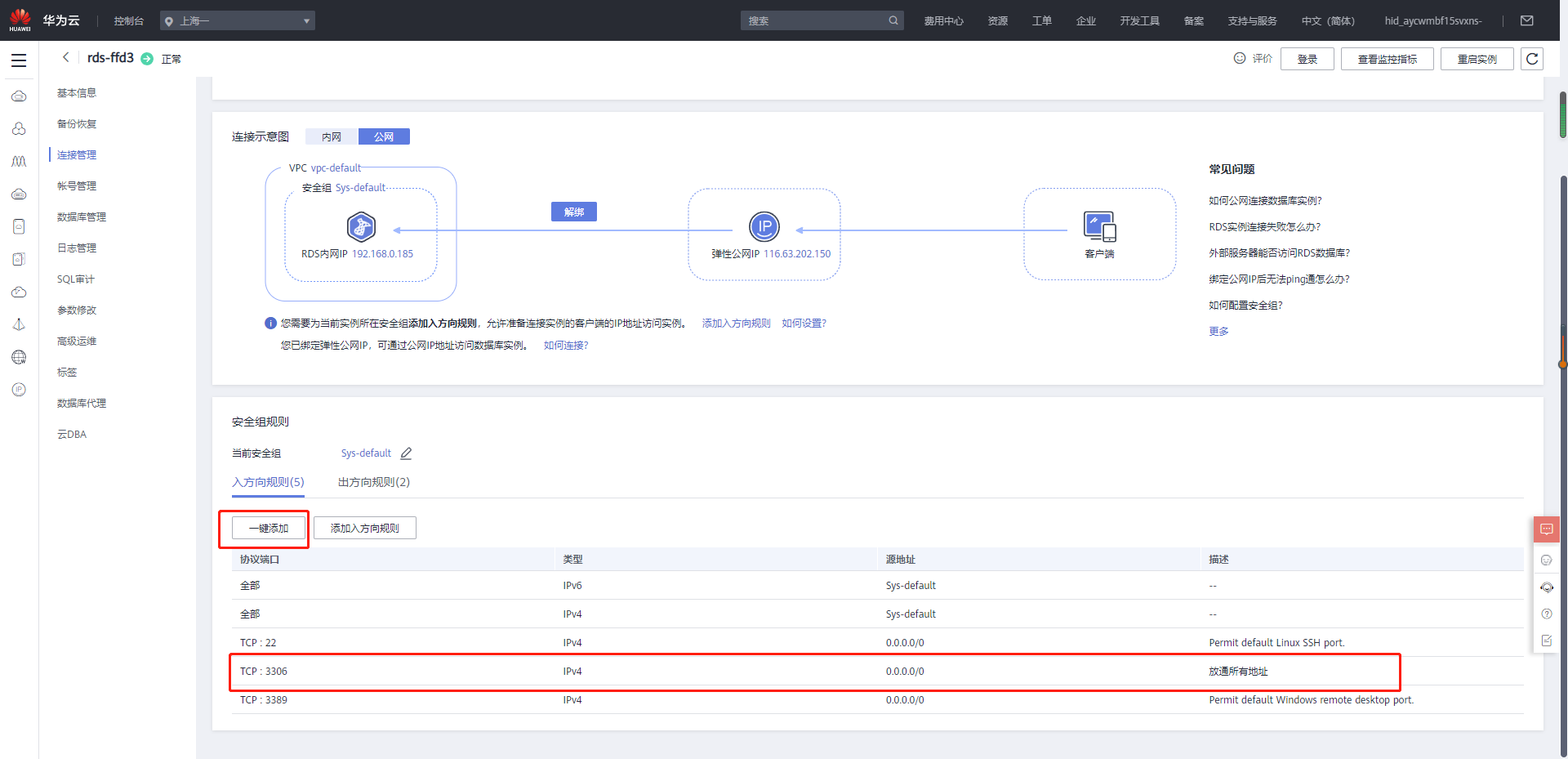
Task: Open 费用中心 in top bar
Action: [944, 21]
